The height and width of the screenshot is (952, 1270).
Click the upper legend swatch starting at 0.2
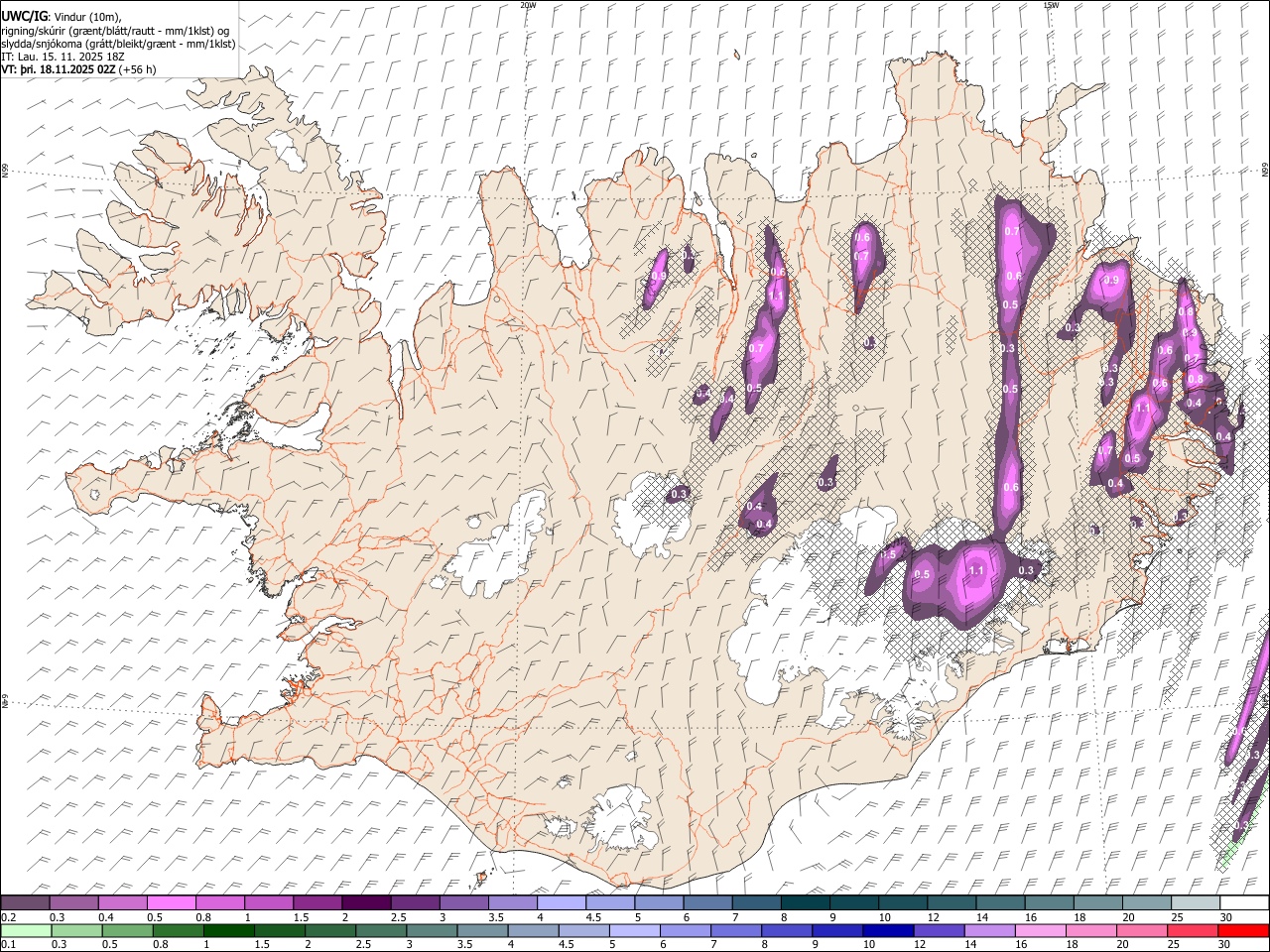pos(25,902)
